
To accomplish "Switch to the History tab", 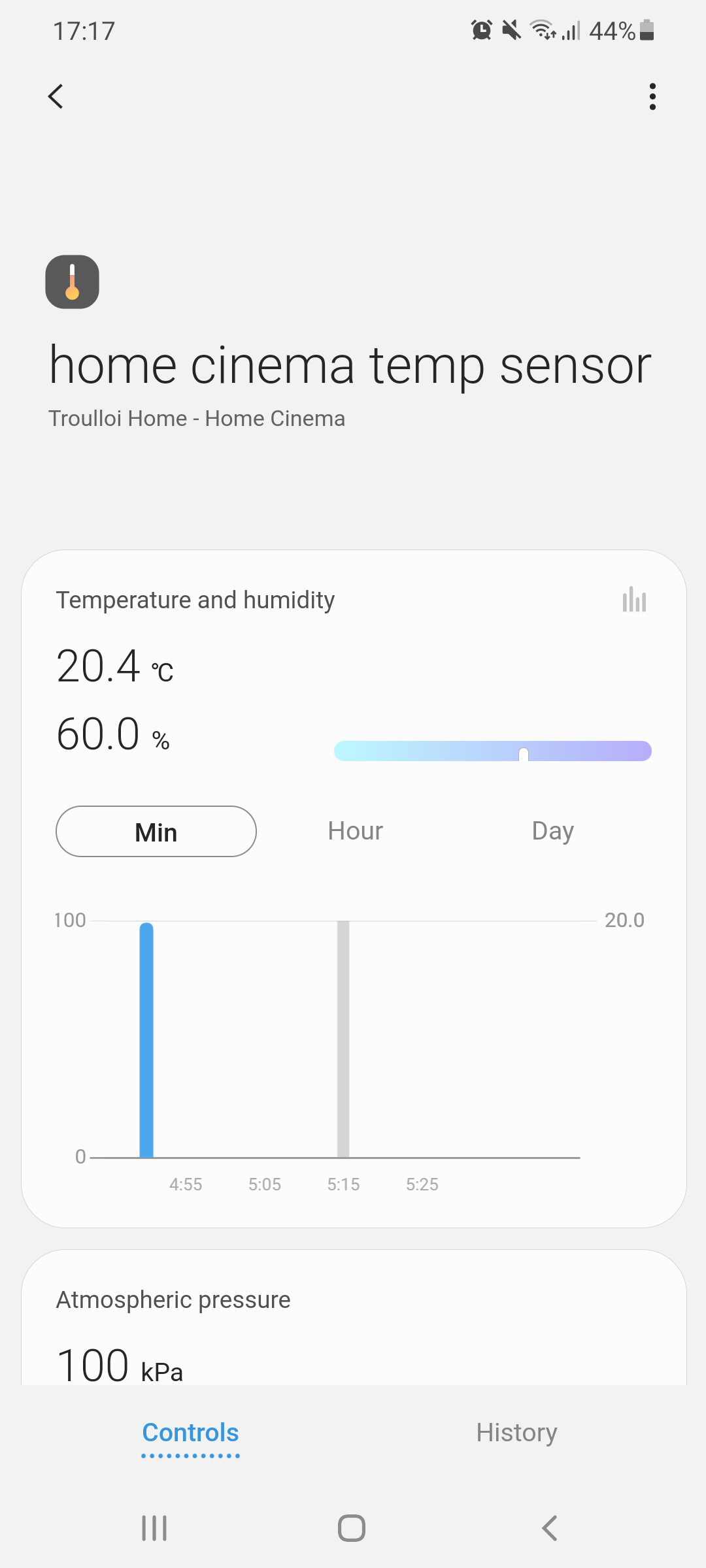I will [516, 1433].
